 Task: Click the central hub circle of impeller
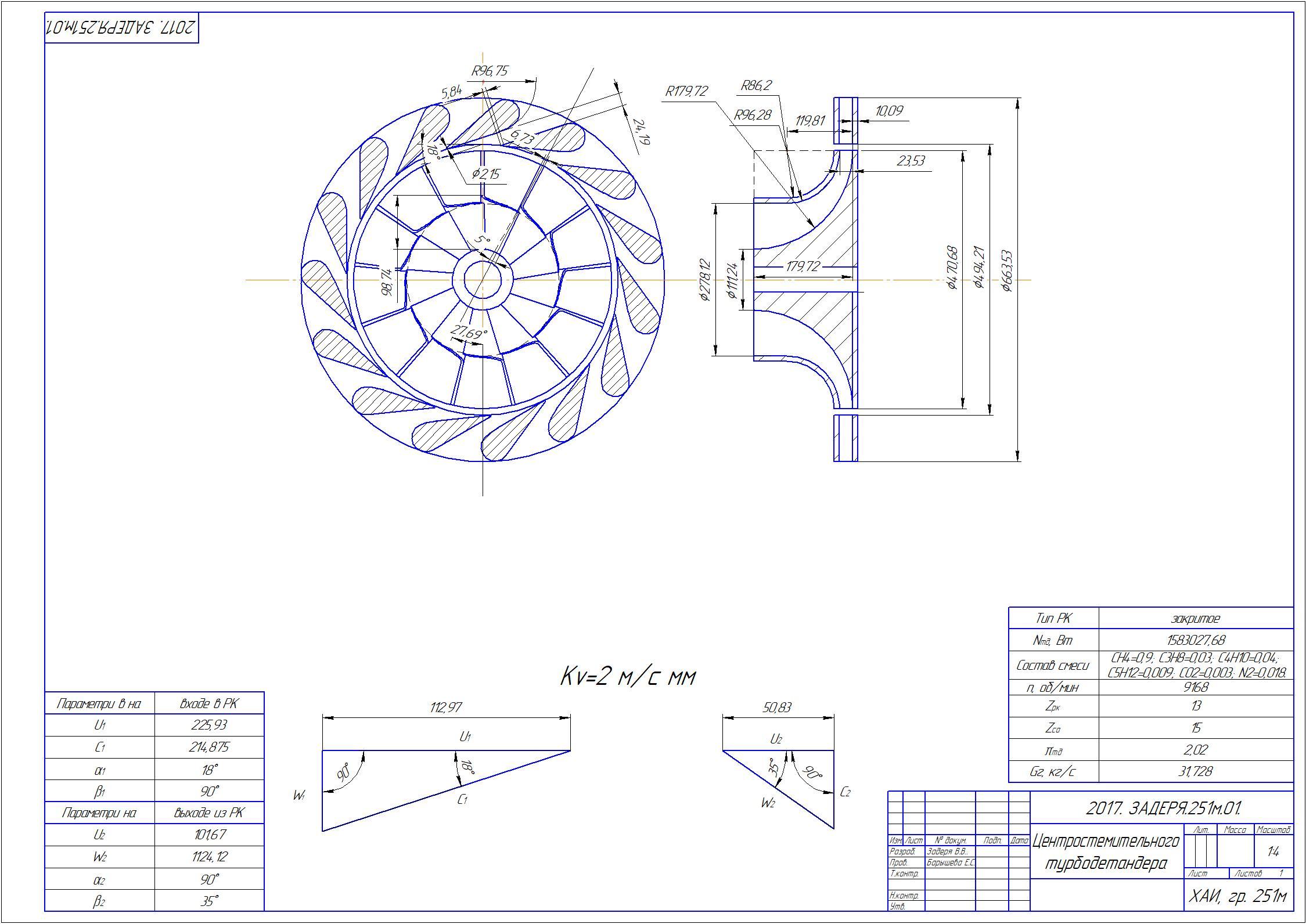(x=483, y=280)
